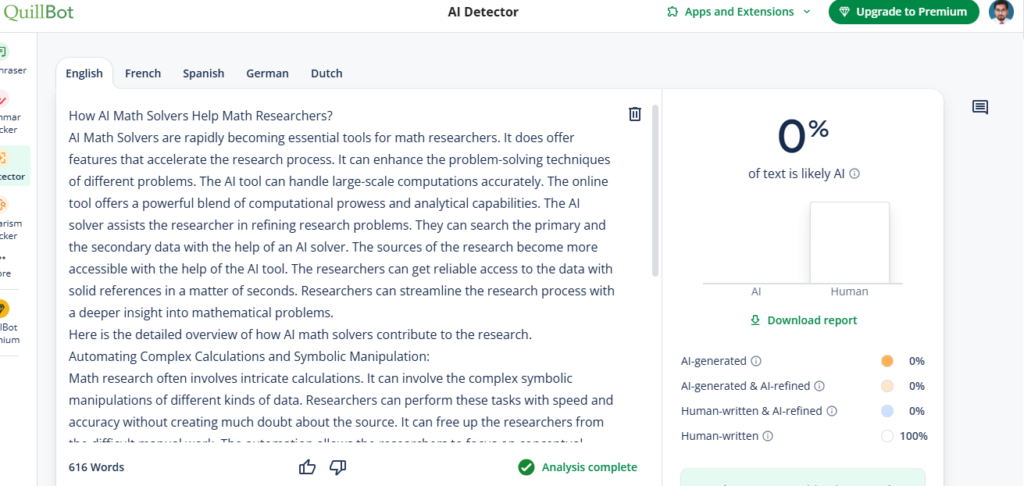Click the thumbs up feedback icon
Viewport: 1024px width, 486px height.
[307, 467]
